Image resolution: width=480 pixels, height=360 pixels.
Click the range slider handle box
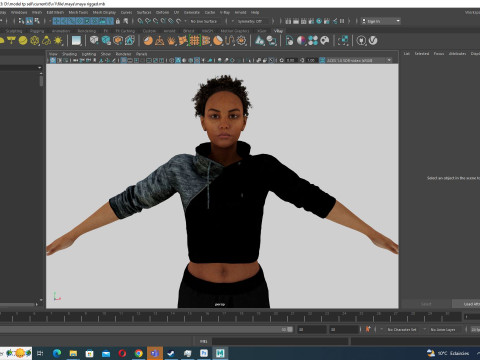click(290, 329)
